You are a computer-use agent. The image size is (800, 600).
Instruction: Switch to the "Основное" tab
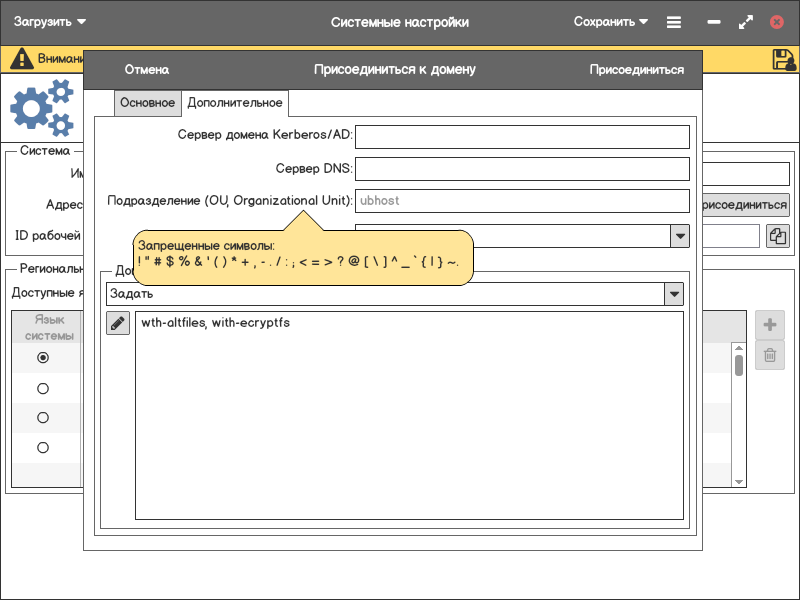tap(147, 103)
